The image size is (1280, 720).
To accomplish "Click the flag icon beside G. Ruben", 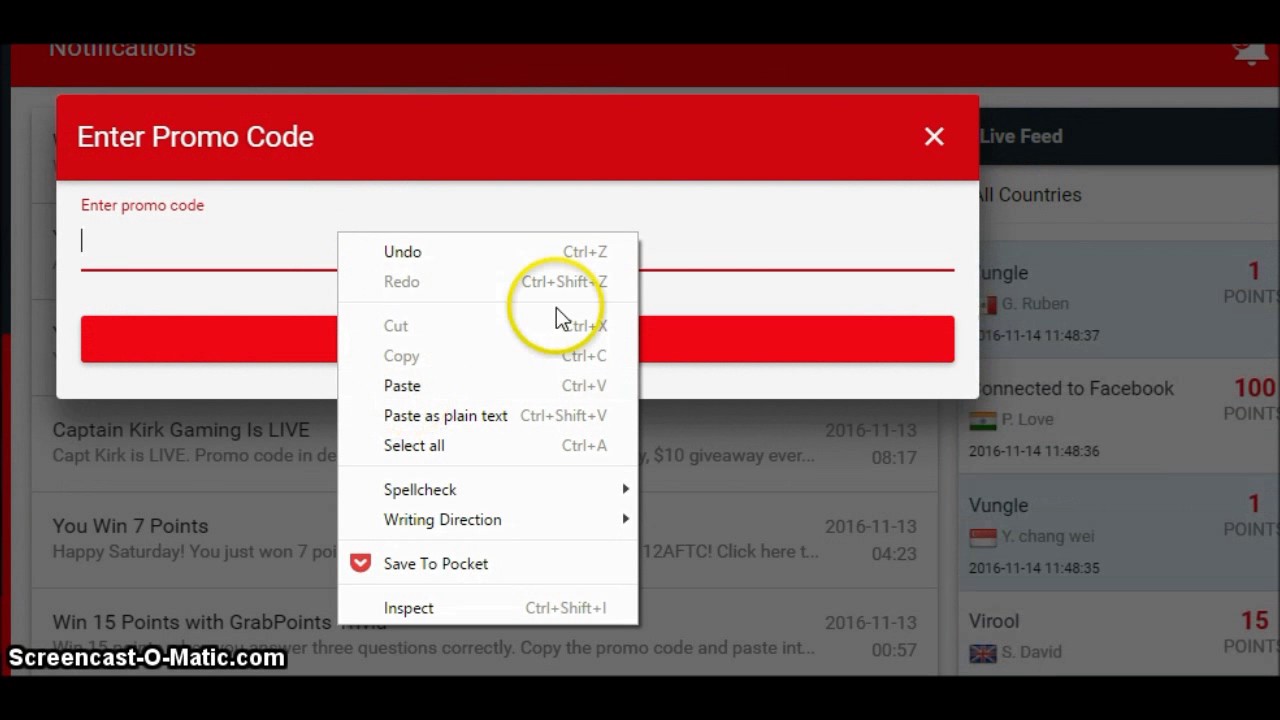I will pos(988,304).
